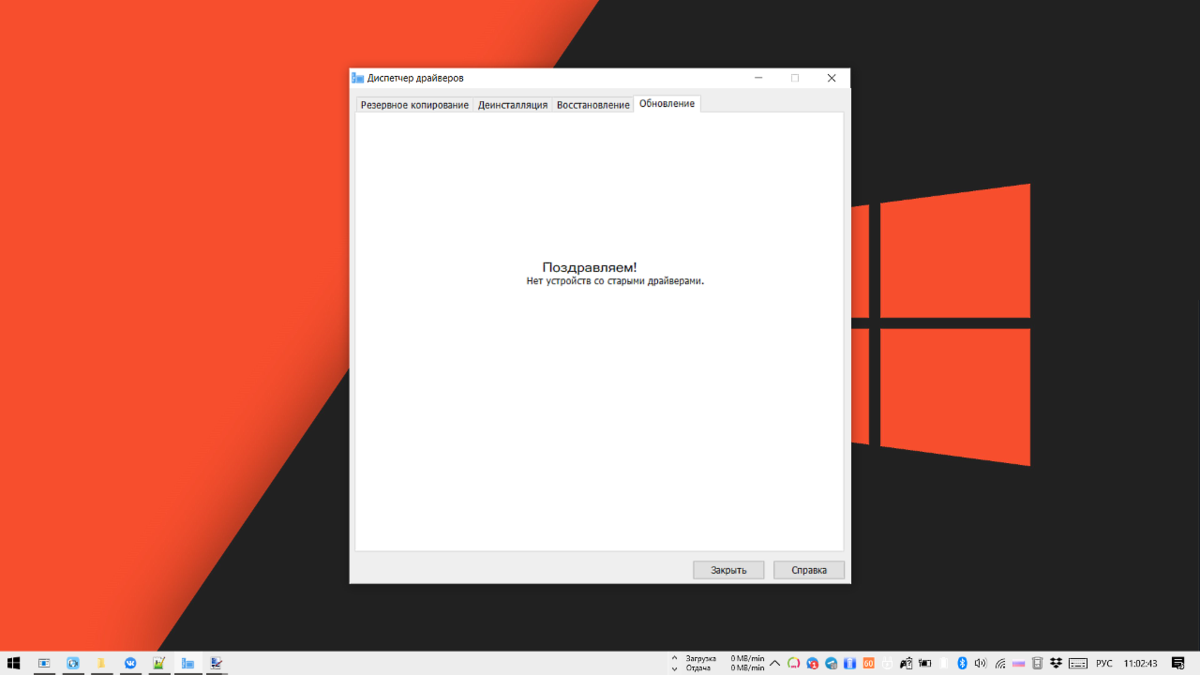Open the Деинсталляция tab

[513, 105]
